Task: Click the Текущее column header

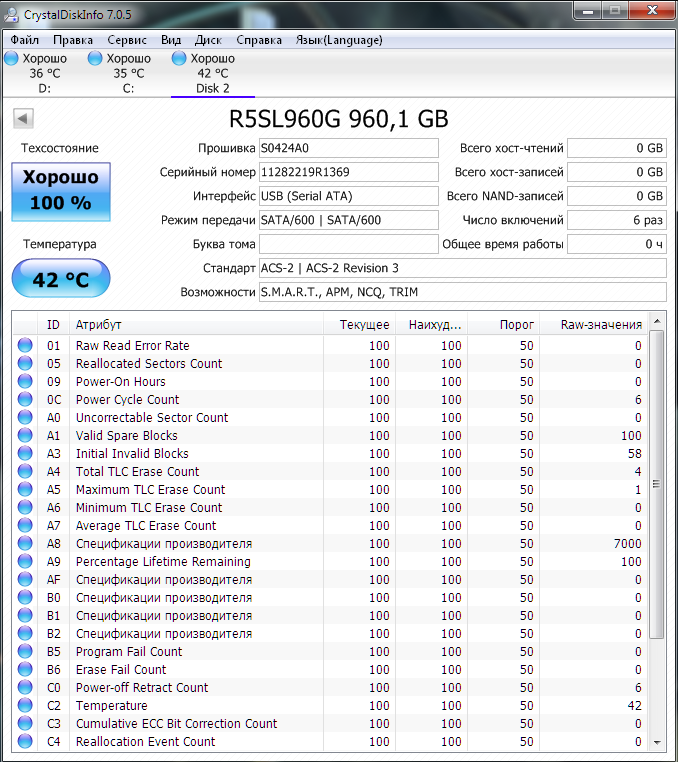Action: tap(360, 325)
